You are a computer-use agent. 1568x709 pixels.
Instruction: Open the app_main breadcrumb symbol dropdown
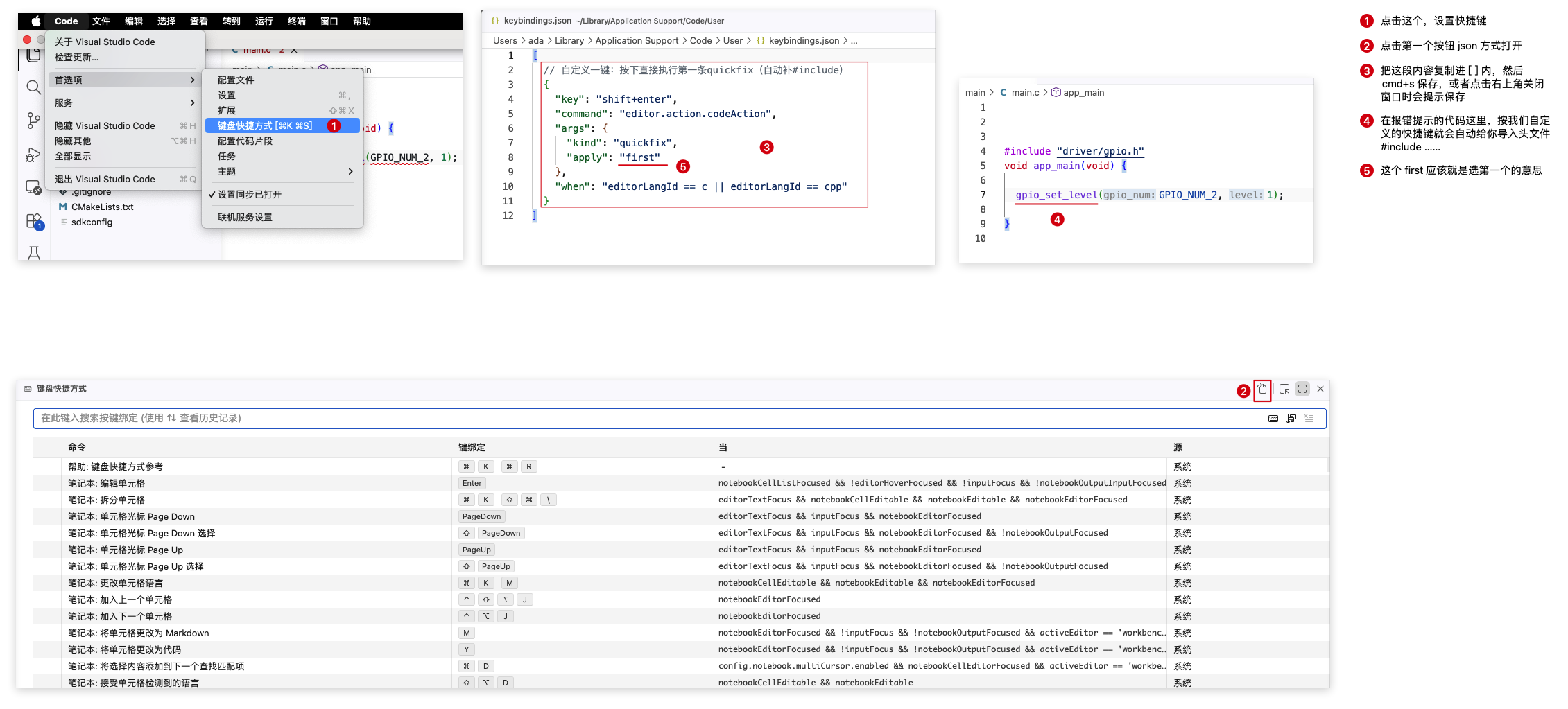[1084, 93]
